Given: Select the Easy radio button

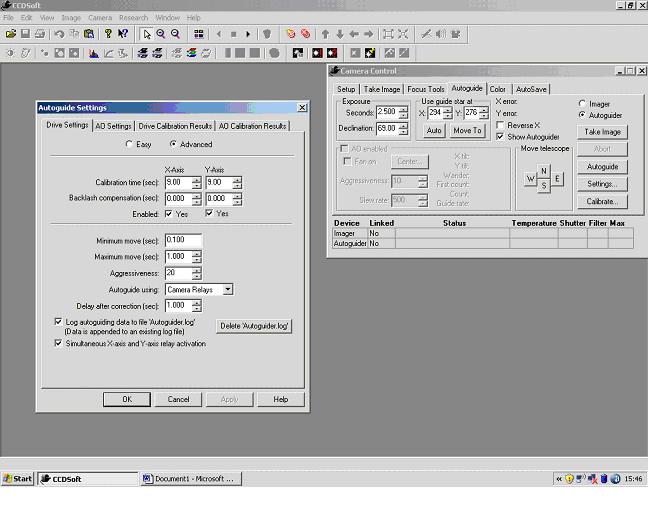Looking at the screenshot, I should coord(129,145).
